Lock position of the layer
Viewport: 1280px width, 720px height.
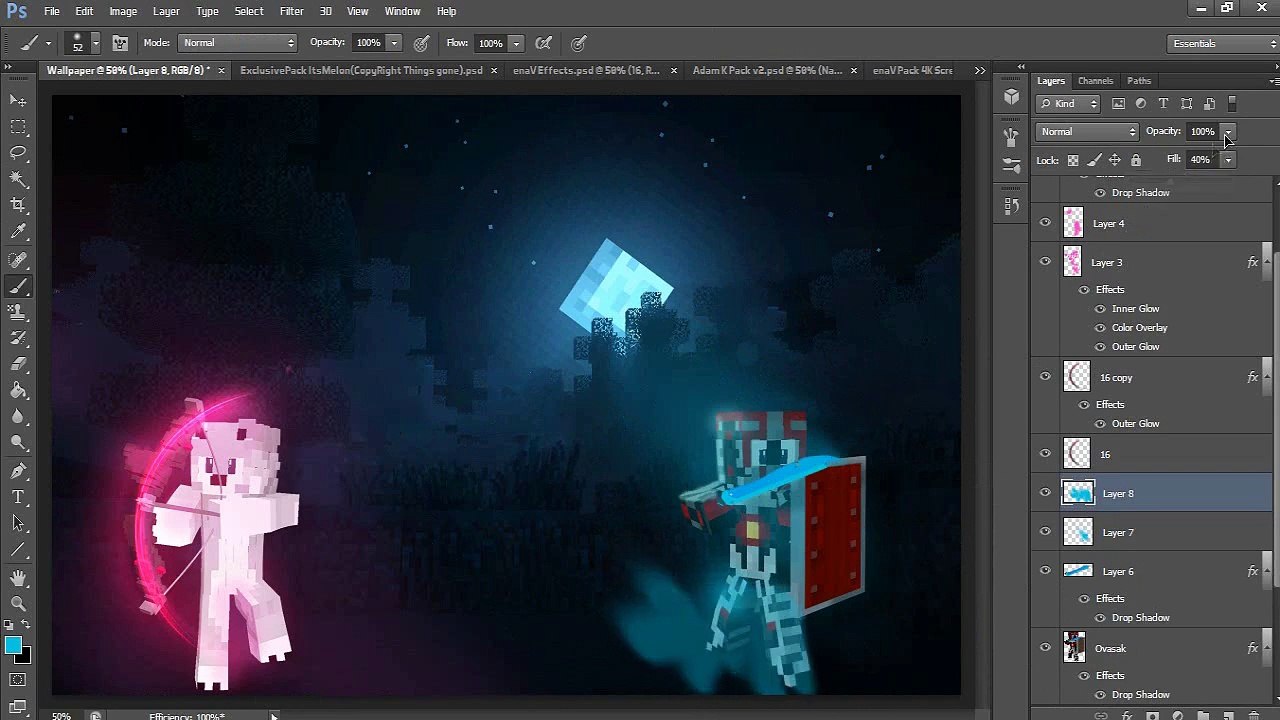(1115, 160)
